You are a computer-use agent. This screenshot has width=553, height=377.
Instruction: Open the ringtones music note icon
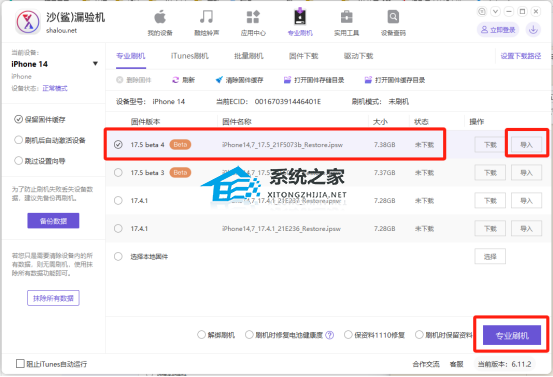pyautogui.click(x=206, y=17)
